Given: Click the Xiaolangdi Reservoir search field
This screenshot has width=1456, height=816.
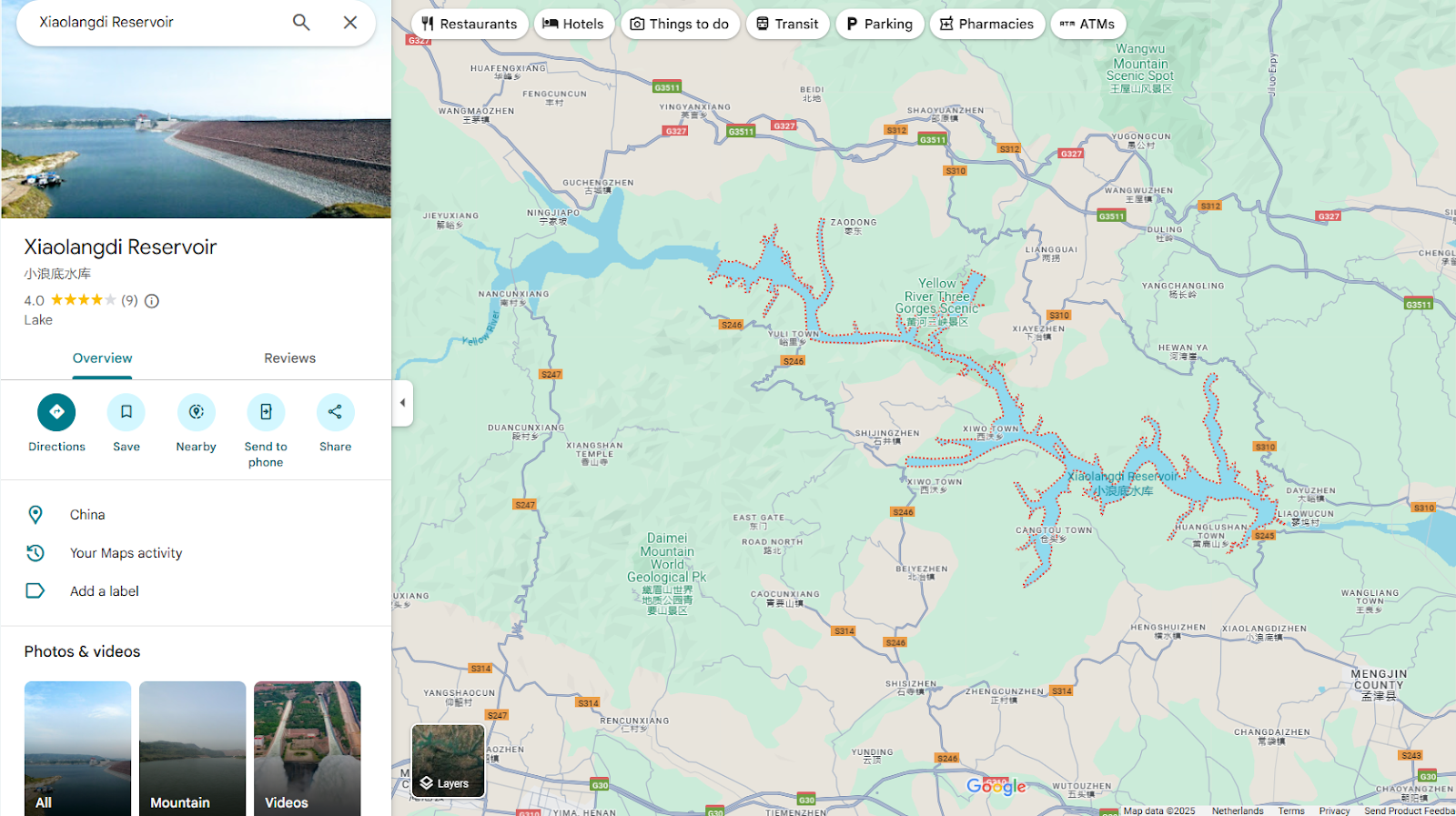Looking at the screenshot, I should [x=155, y=23].
